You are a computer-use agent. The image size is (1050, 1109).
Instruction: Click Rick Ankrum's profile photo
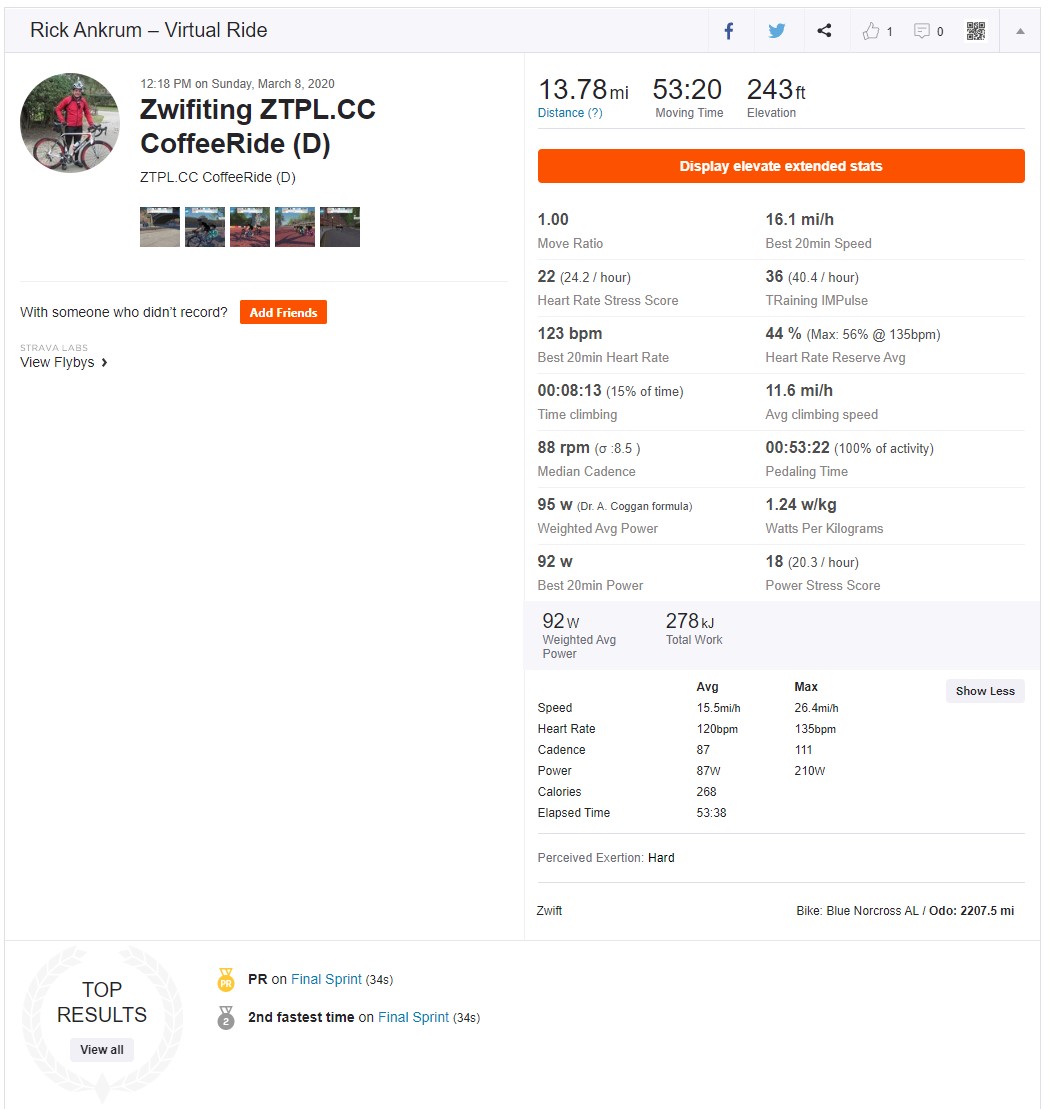(x=70, y=122)
